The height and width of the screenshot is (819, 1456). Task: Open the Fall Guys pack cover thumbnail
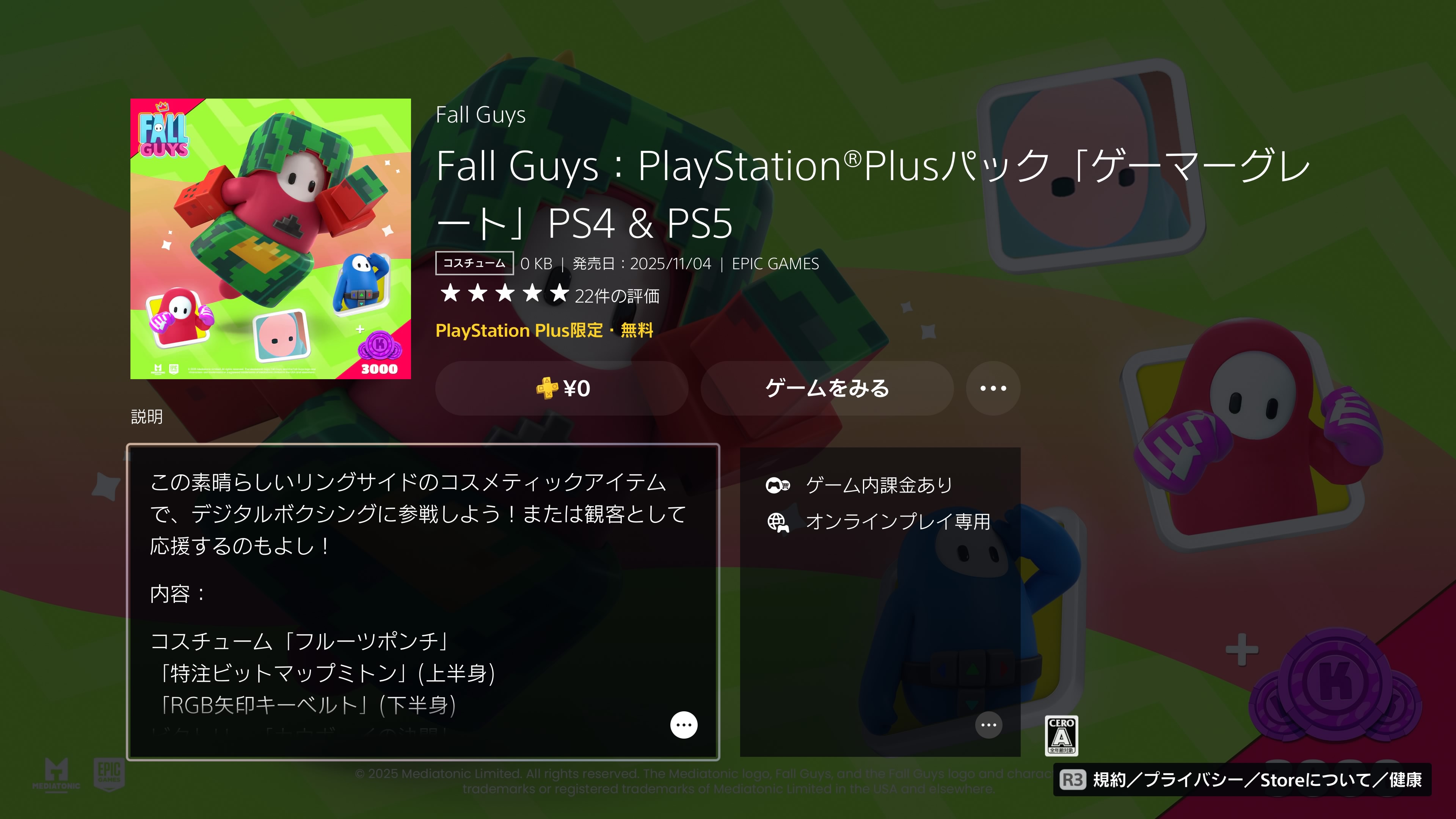(271, 238)
